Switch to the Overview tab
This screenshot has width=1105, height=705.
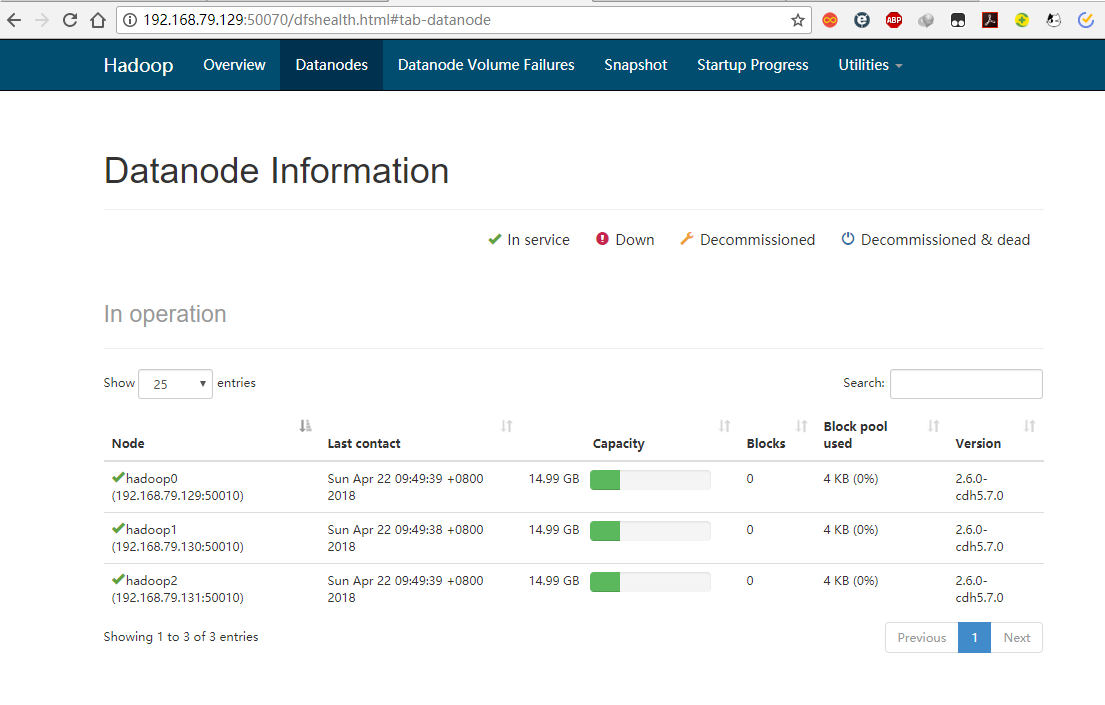click(234, 65)
